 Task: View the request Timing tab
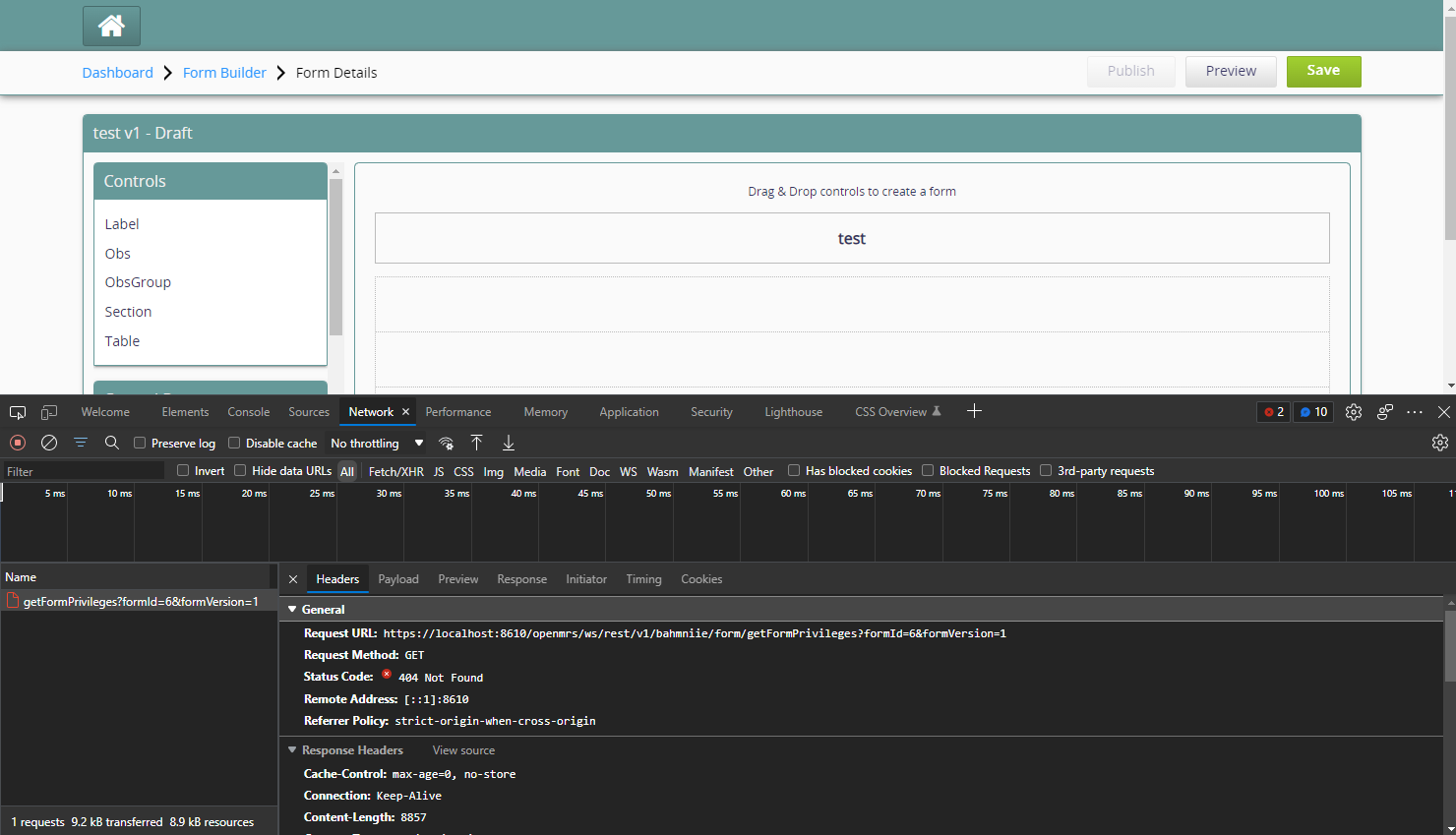(x=644, y=579)
